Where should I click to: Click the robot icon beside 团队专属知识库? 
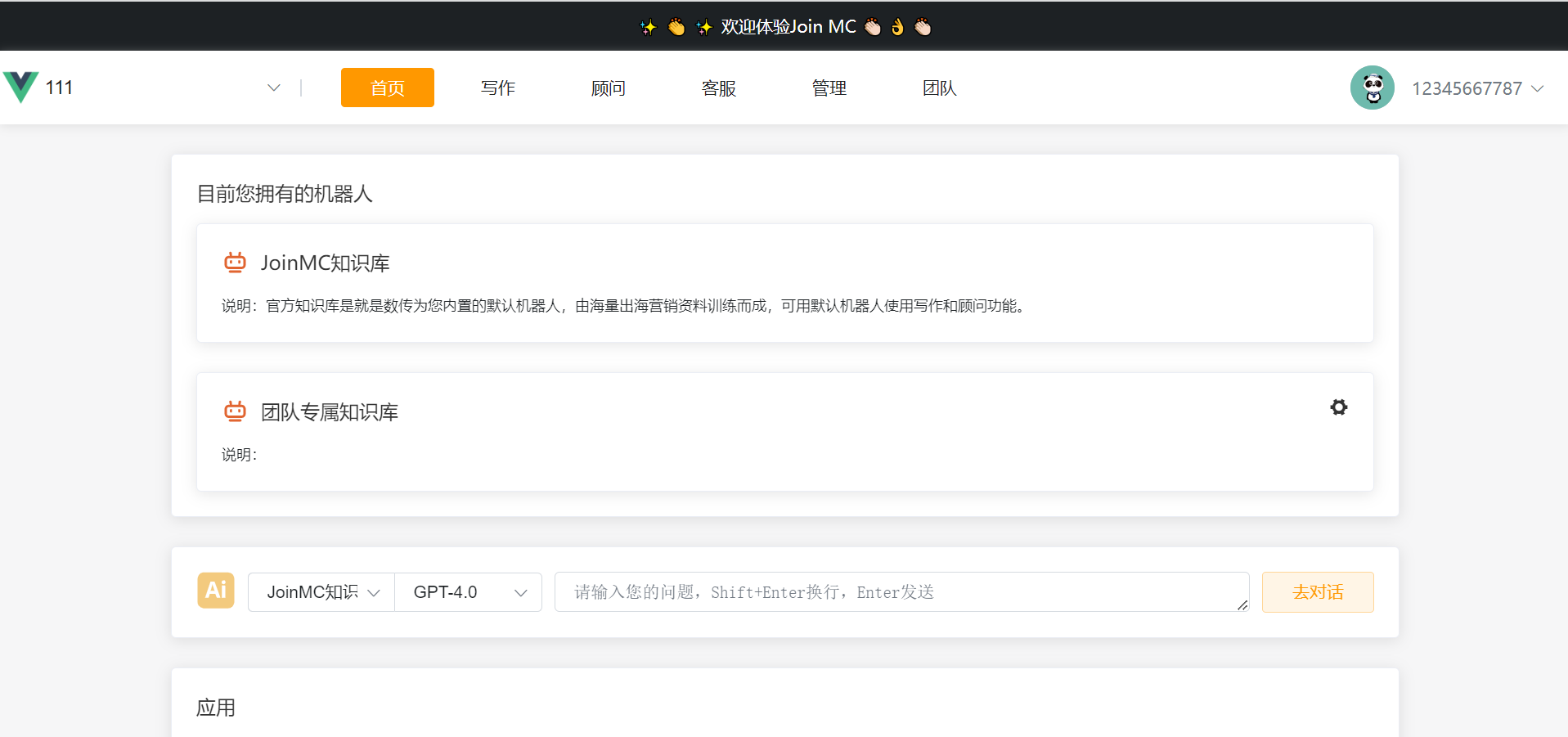[235, 411]
